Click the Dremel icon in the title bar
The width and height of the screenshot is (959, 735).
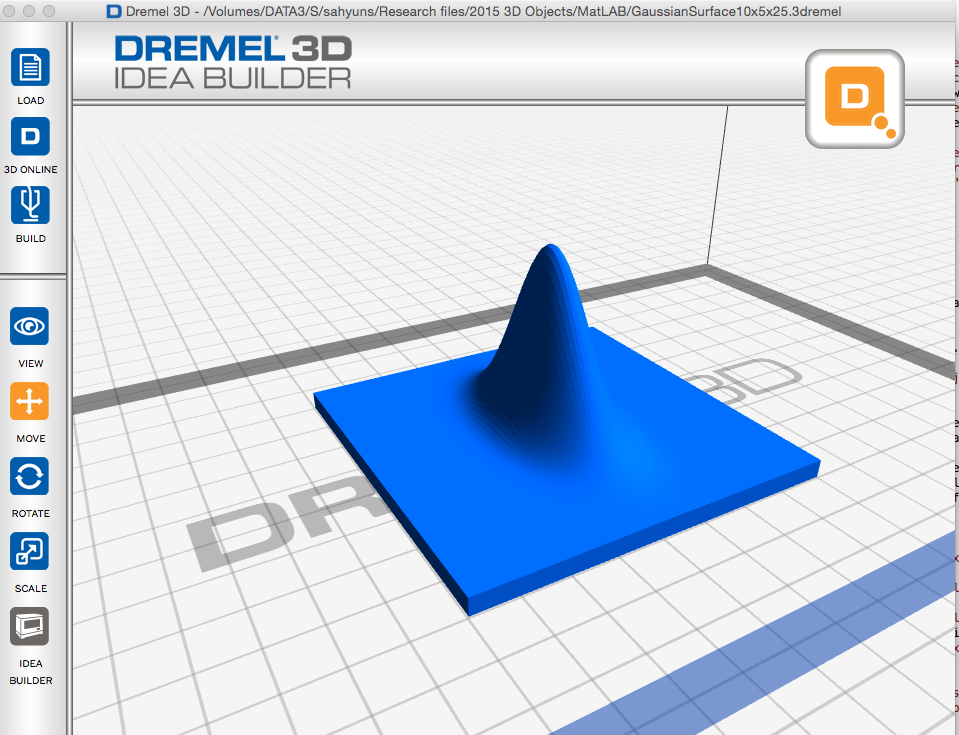pos(114,12)
